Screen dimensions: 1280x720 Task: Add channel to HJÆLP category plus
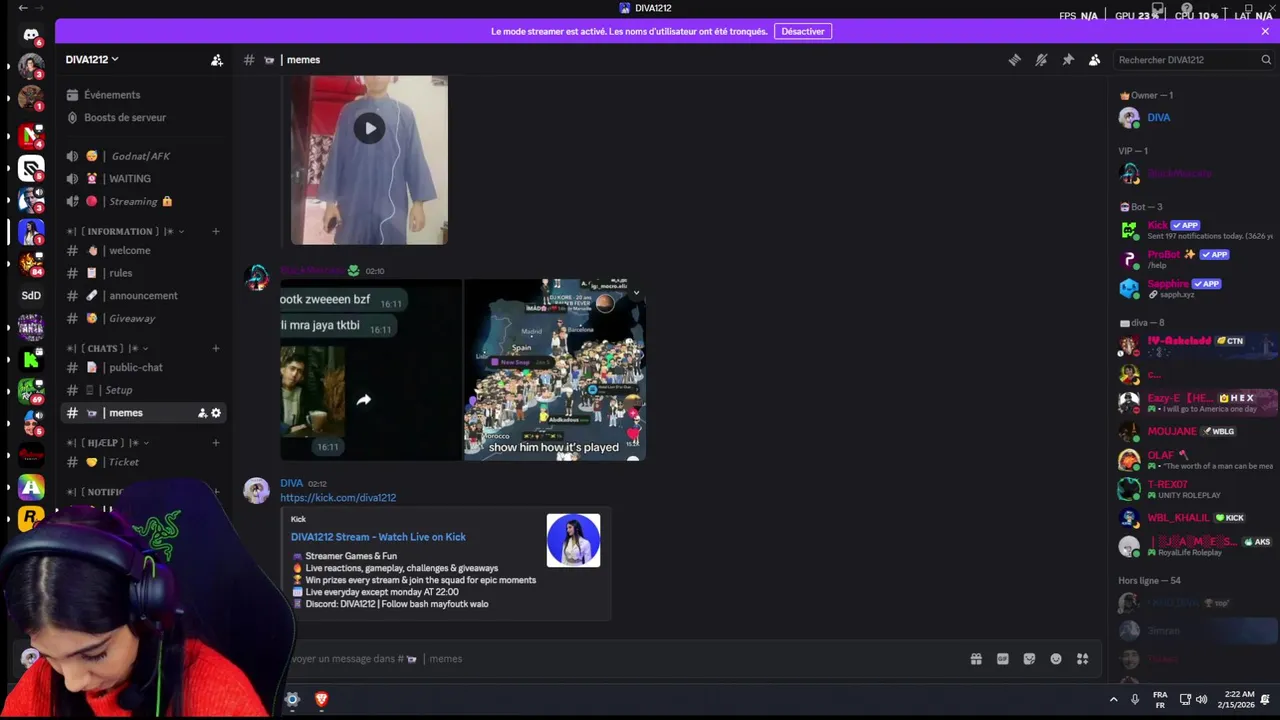click(216, 443)
